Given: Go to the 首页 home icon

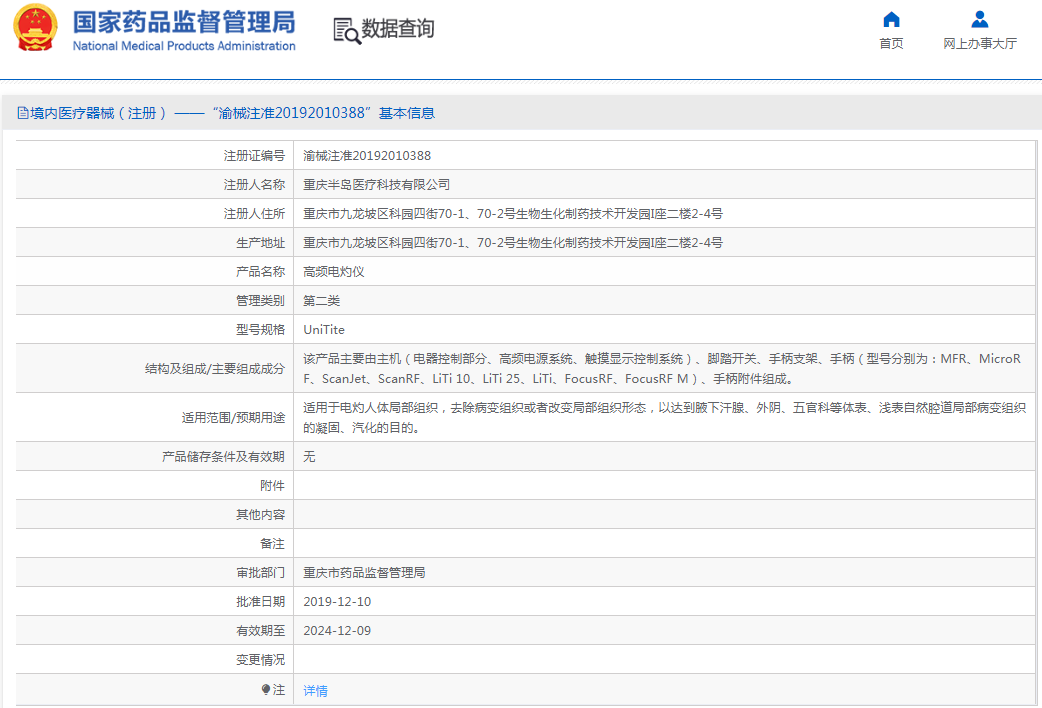Looking at the screenshot, I should tap(891, 19).
